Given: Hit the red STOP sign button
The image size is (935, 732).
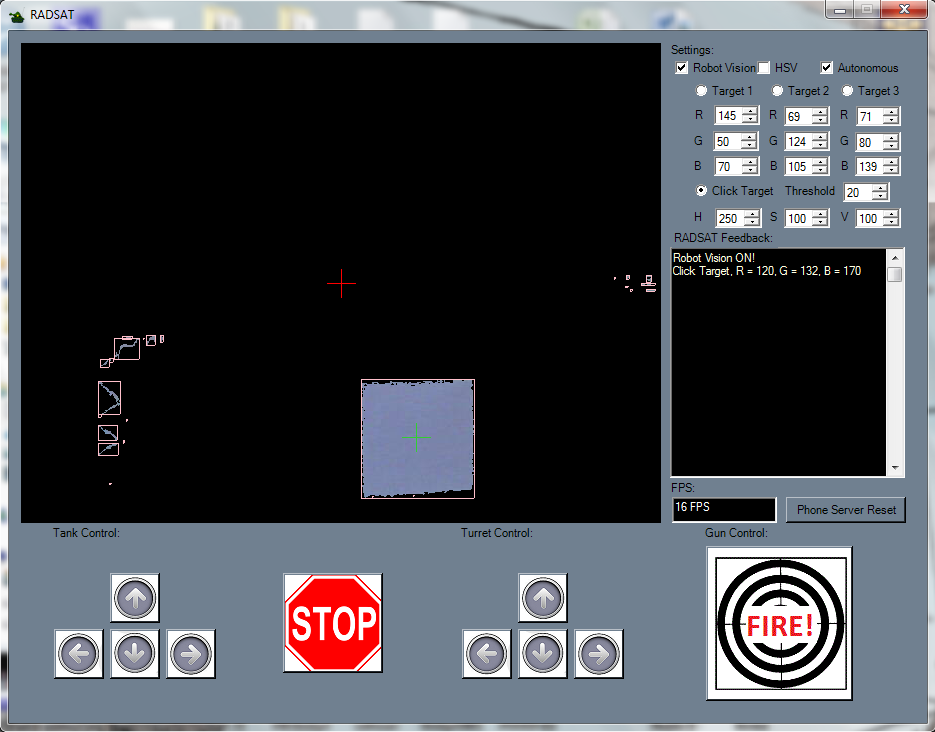Looking at the screenshot, I should [x=333, y=623].
